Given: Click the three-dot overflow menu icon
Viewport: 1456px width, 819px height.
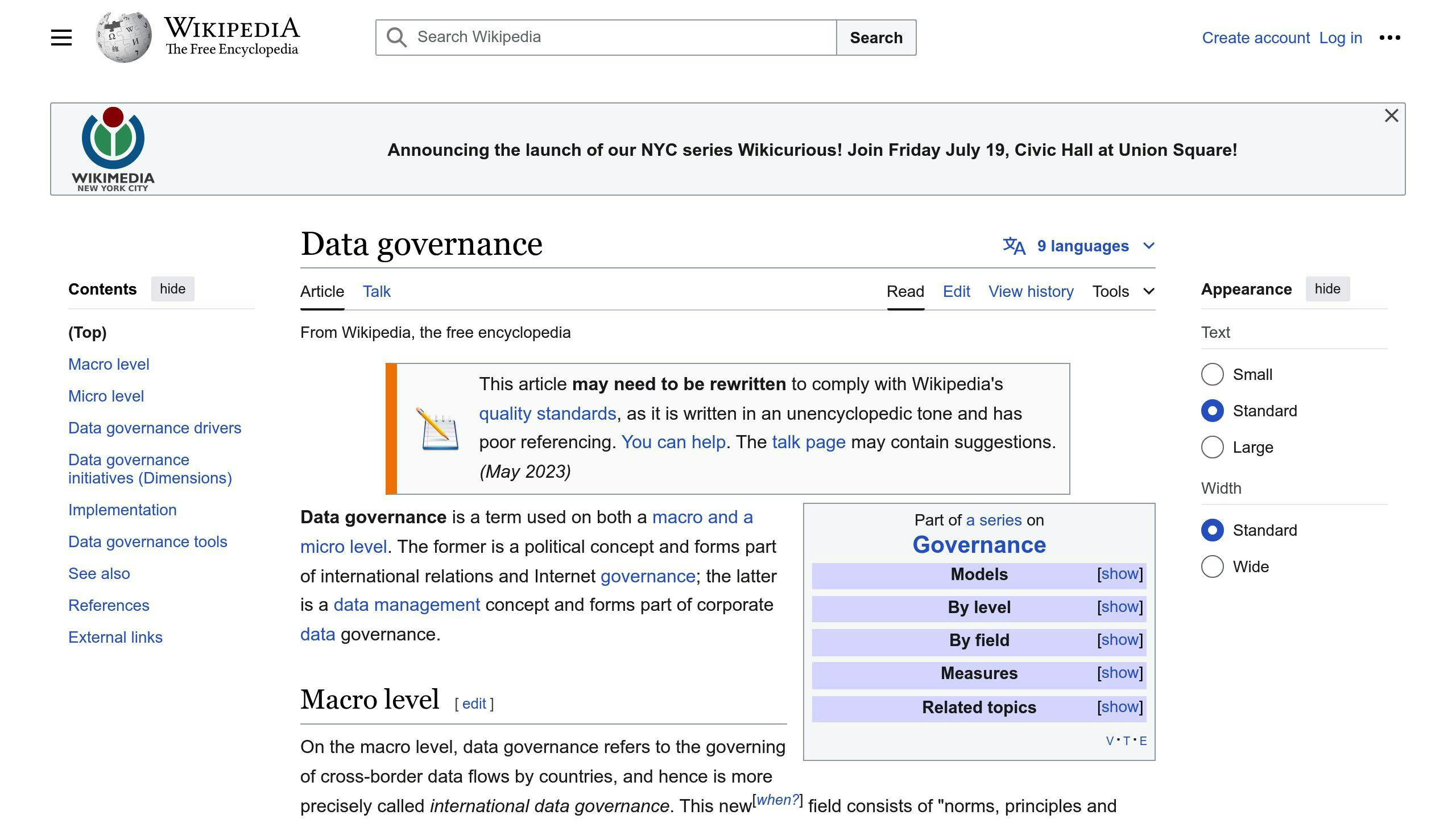Looking at the screenshot, I should tap(1390, 38).
